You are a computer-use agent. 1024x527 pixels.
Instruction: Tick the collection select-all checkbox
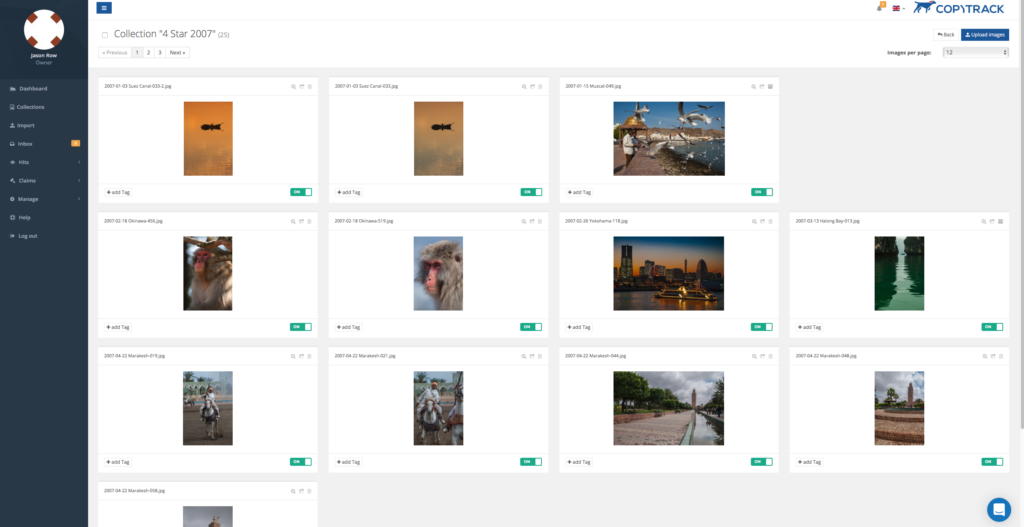[104, 35]
